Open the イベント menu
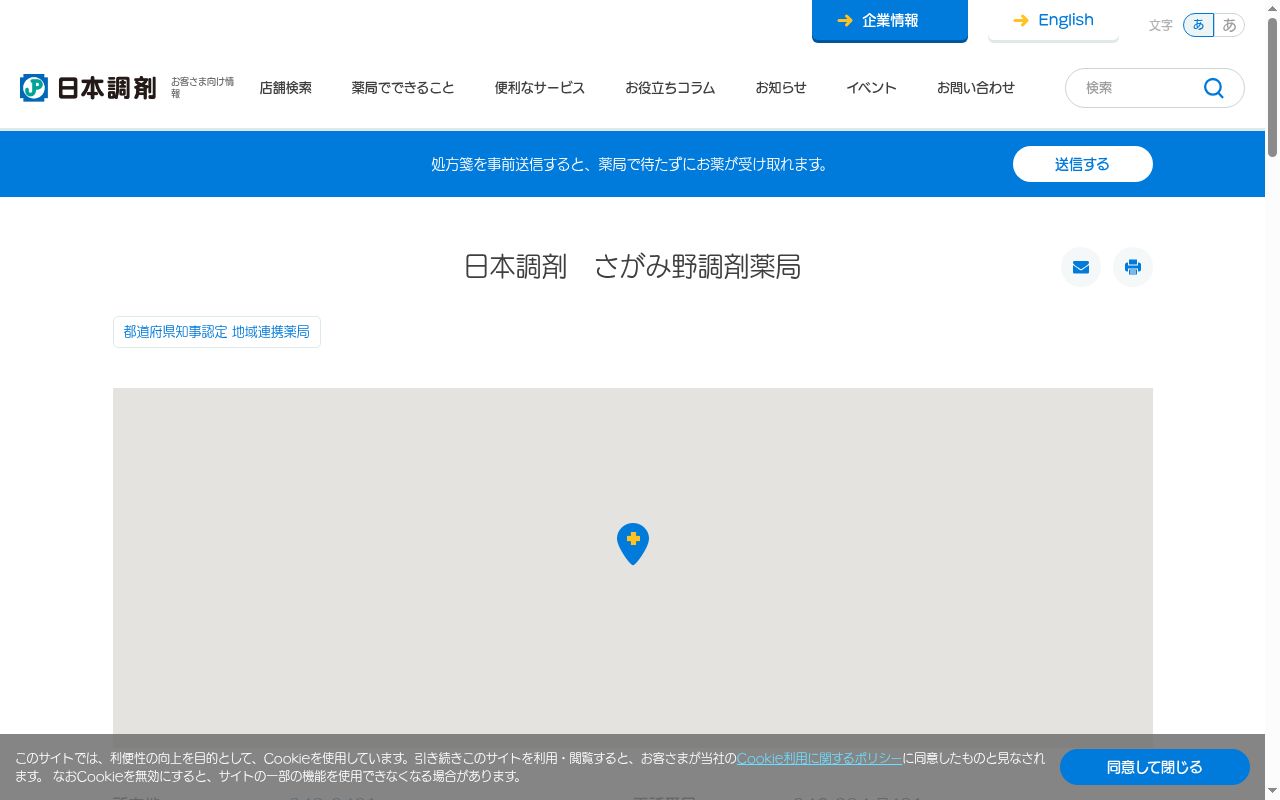 click(871, 88)
